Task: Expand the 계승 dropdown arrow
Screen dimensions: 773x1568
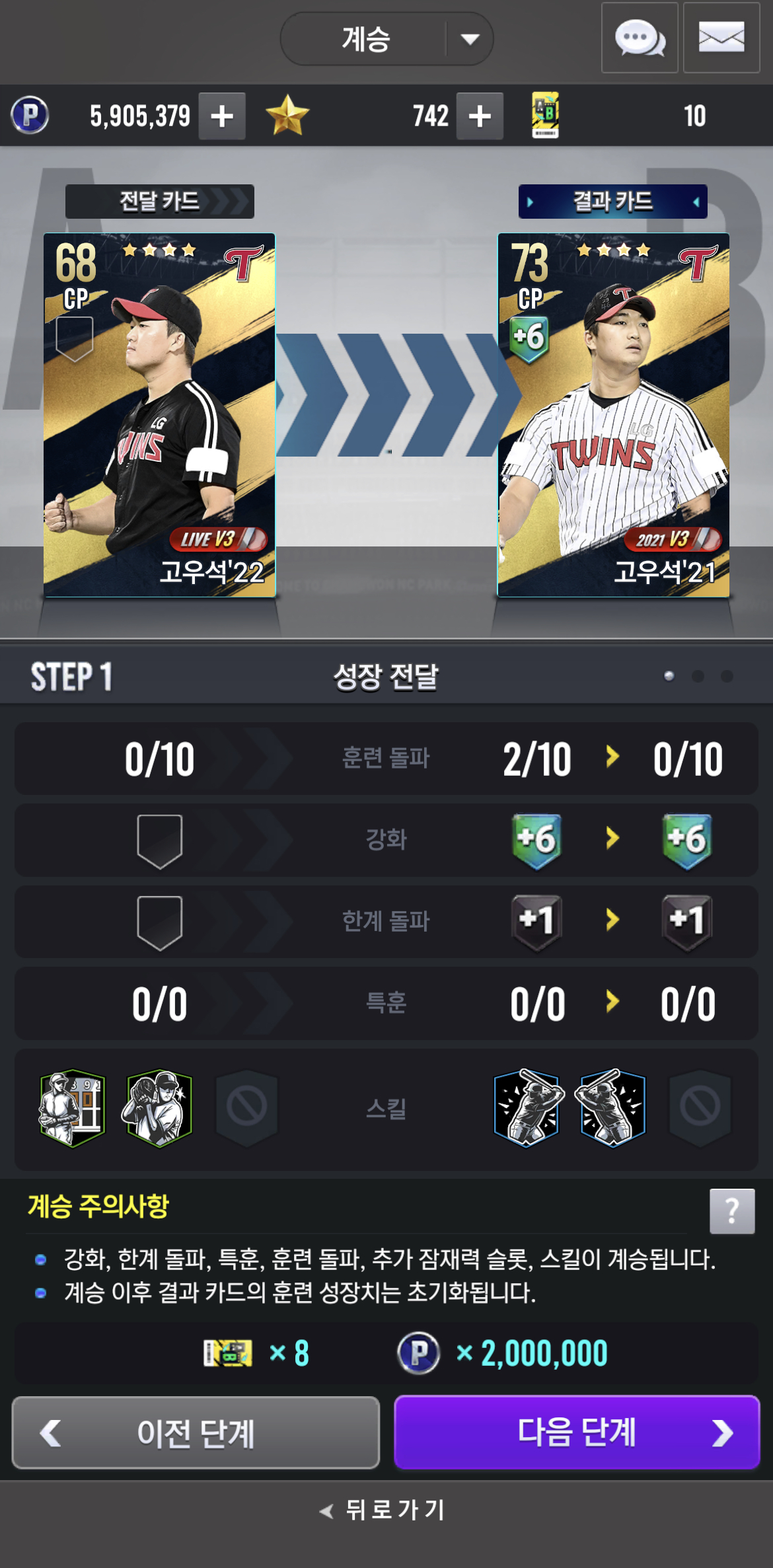Action: pyautogui.click(x=470, y=39)
